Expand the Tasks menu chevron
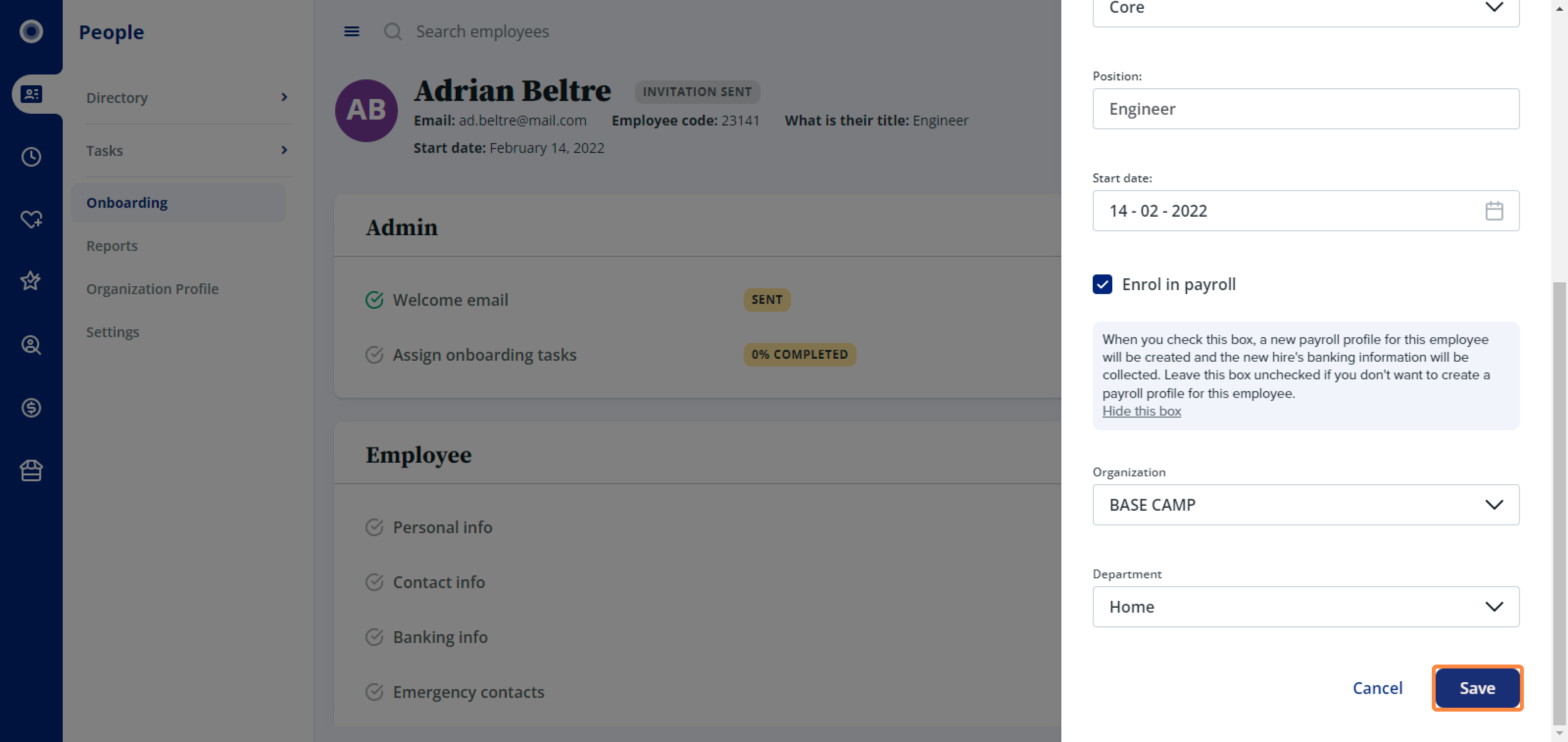 (x=284, y=150)
